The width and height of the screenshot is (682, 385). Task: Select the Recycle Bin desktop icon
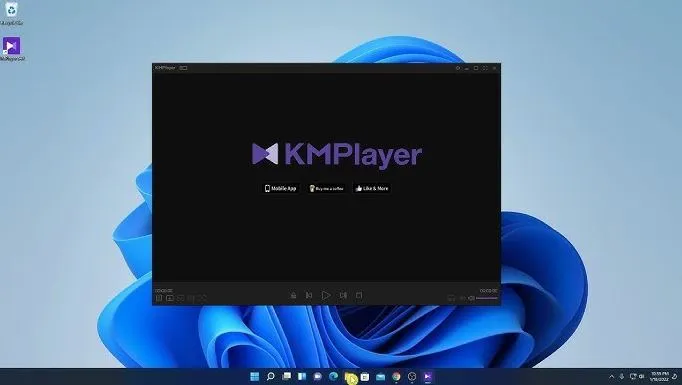(11, 13)
